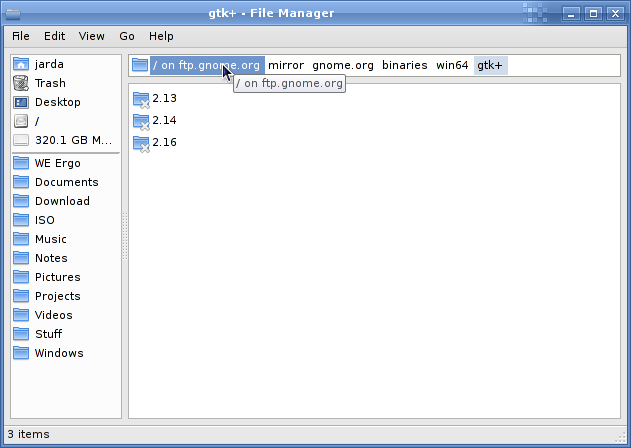Click the Desktop icon in sidebar
Image resolution: width=631 pixels, height=448 pixels.
coord(21,102)
